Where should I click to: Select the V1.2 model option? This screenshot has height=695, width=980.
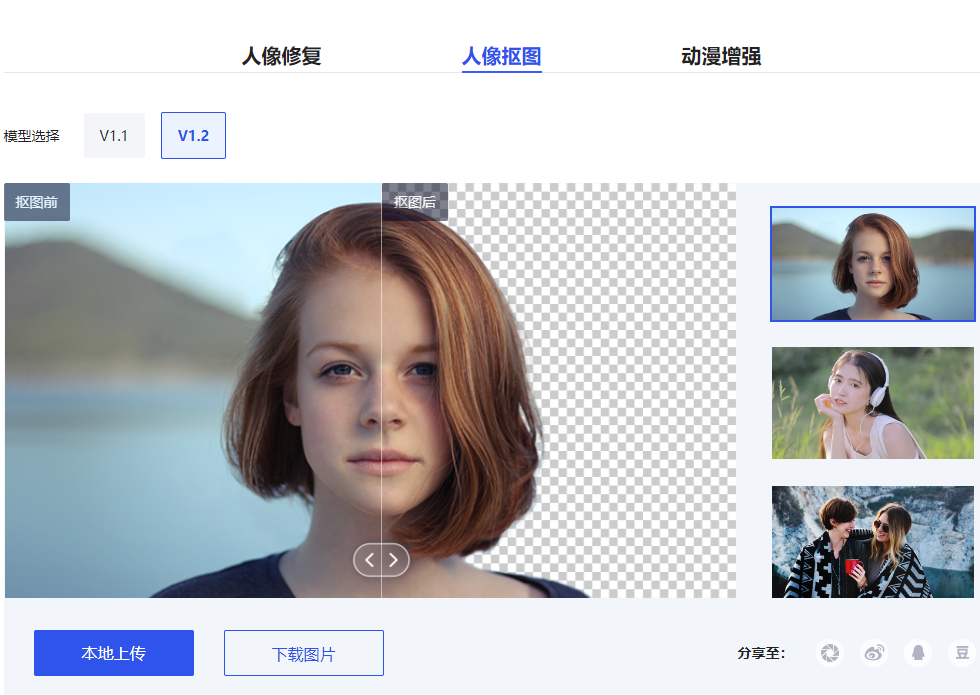pos(193,136)
